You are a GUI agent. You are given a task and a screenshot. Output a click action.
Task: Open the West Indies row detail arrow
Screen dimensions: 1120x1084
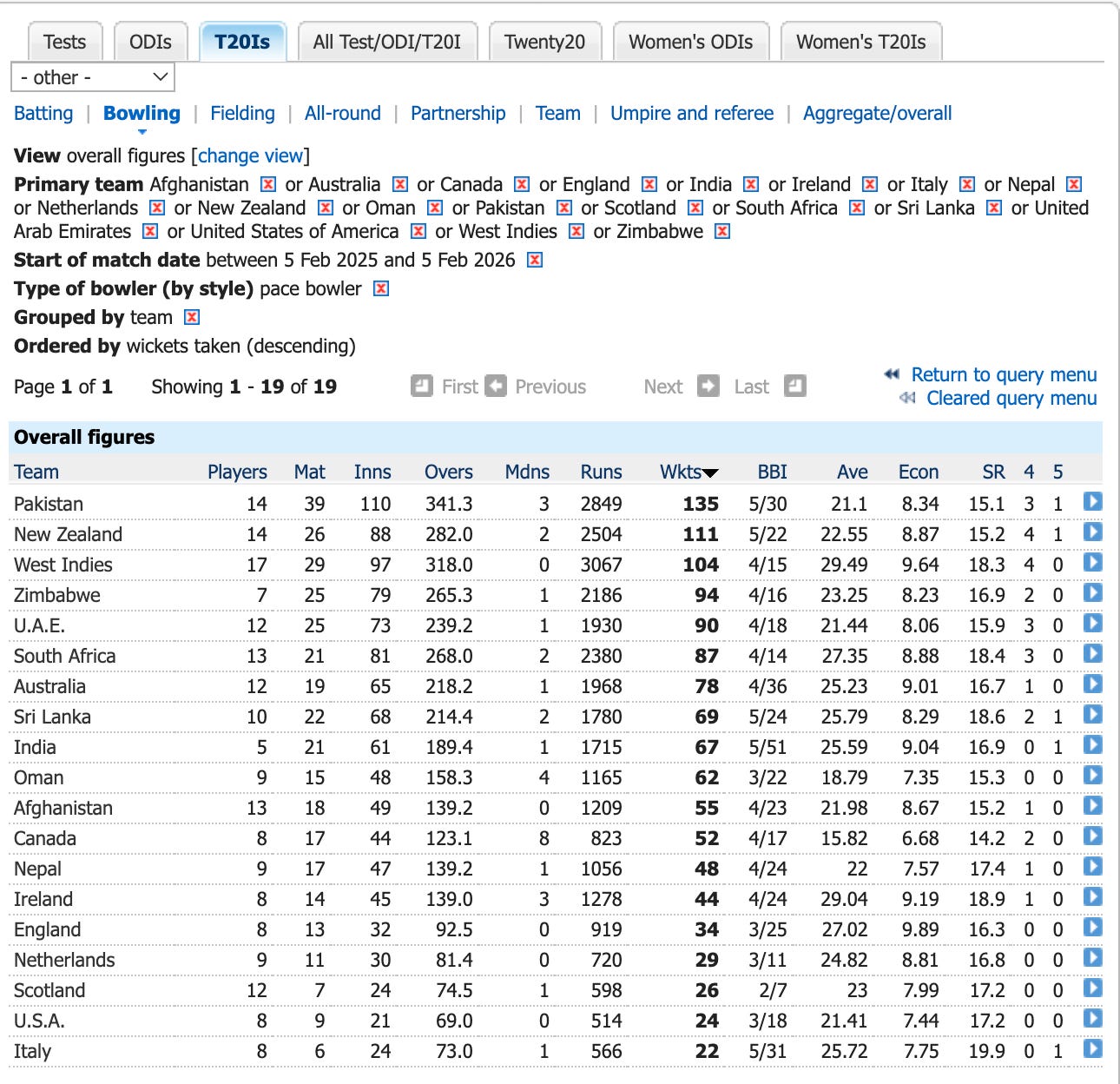pos(1093,563)
